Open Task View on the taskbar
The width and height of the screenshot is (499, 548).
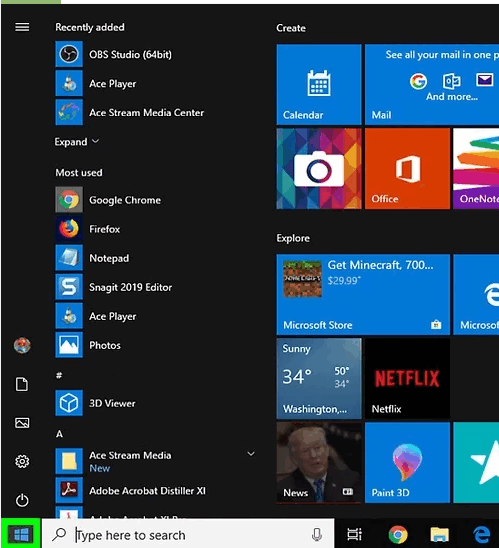click(x=354, y=534)
